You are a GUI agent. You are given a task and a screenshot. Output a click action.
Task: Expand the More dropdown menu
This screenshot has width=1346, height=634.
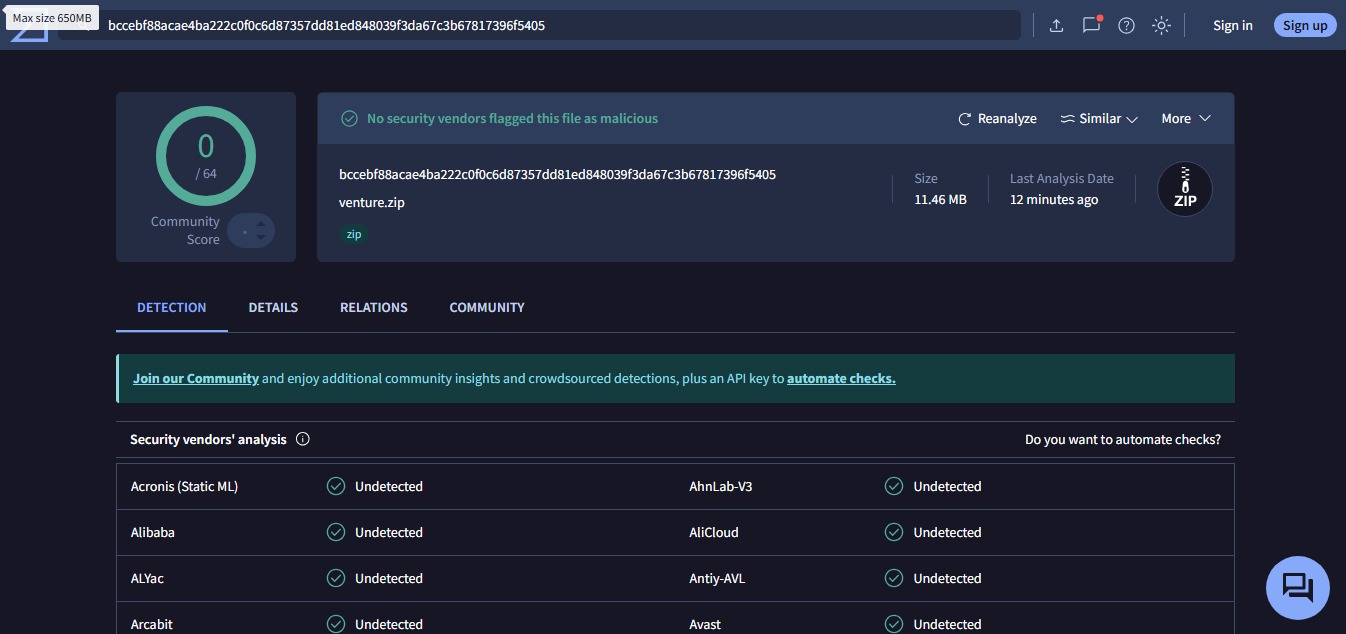point(1185,119)
